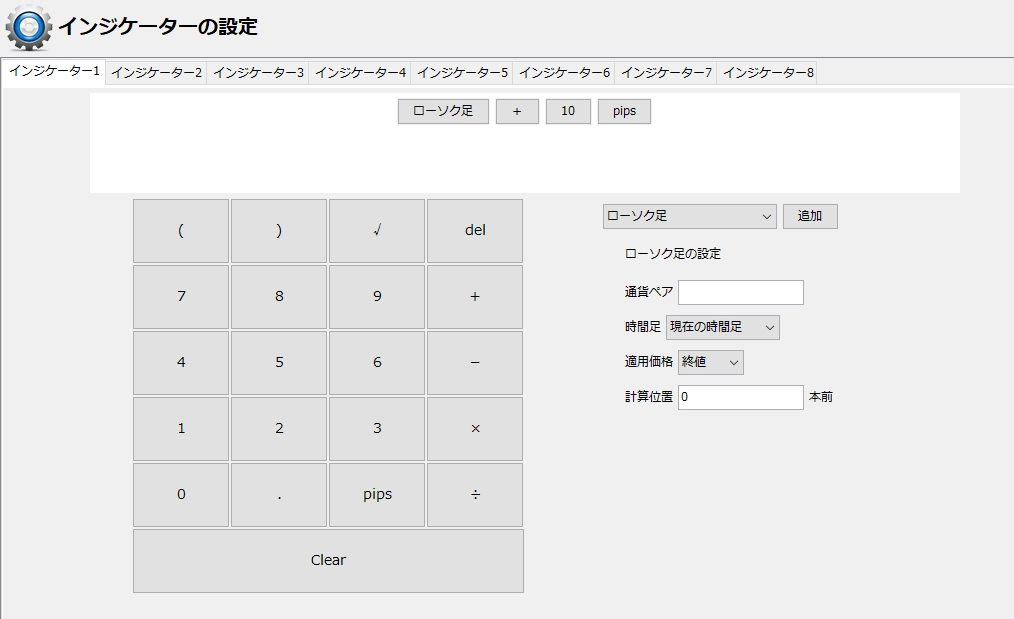1014x619 pixels.
Task: Select the ローソク足 token in the formula bar
Action: pyautogui.click(x=442, y=111)
